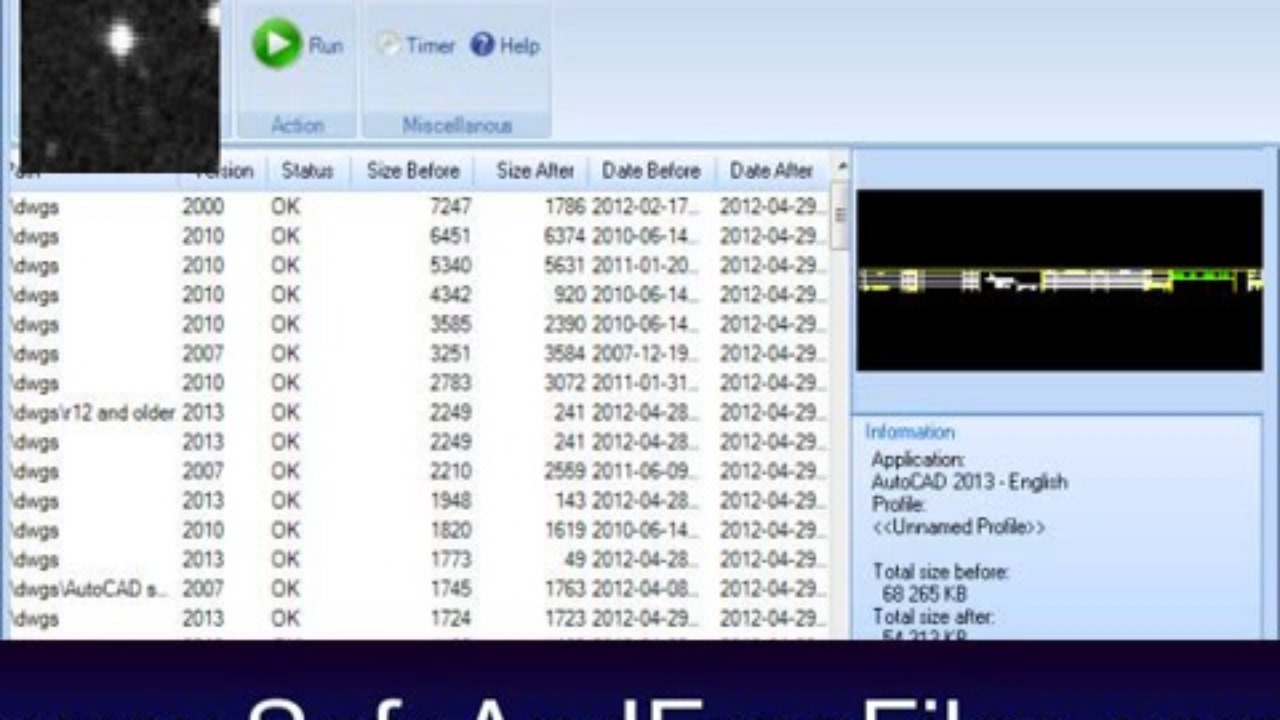Click the Date Before cell 2011-06-09
1280x720 pixels.
tap(646, 471)
